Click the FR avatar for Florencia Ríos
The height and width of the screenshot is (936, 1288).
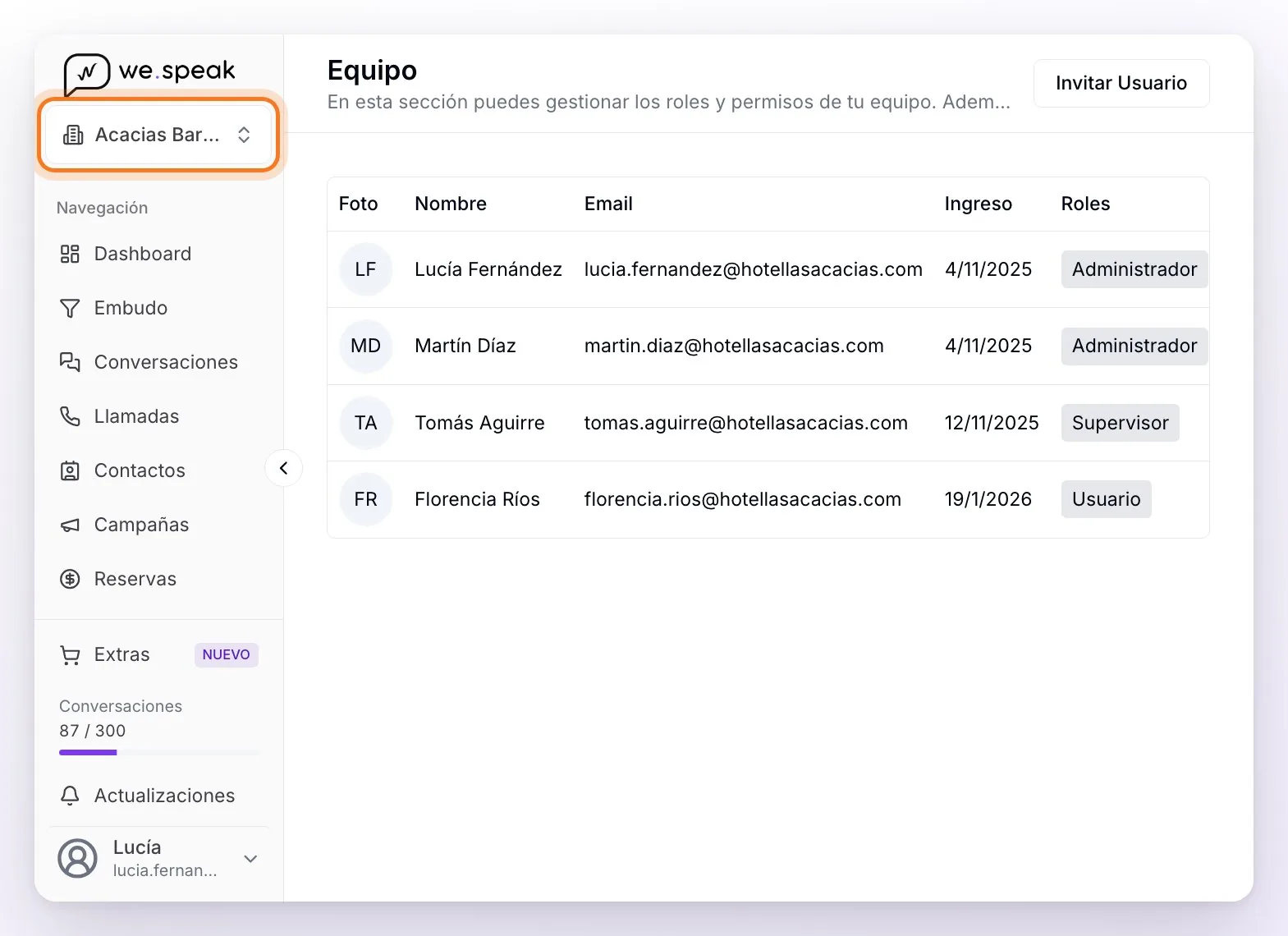[365, 499]
